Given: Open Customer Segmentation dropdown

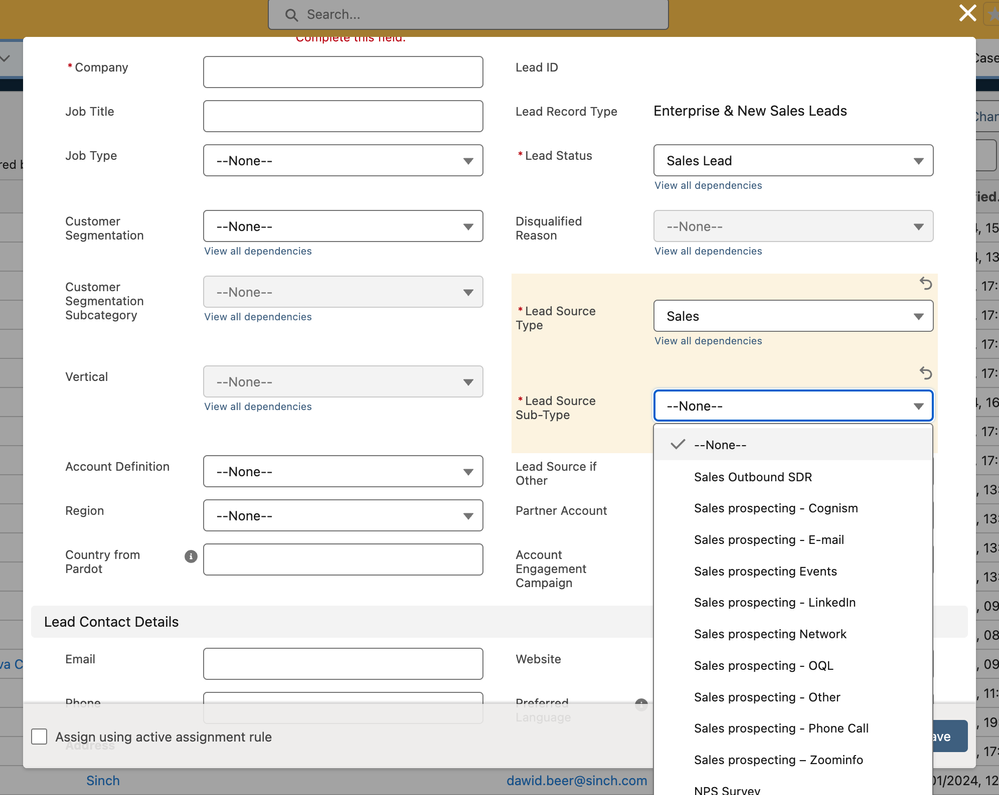Looking at the screenshot, I should pos(343,226).
